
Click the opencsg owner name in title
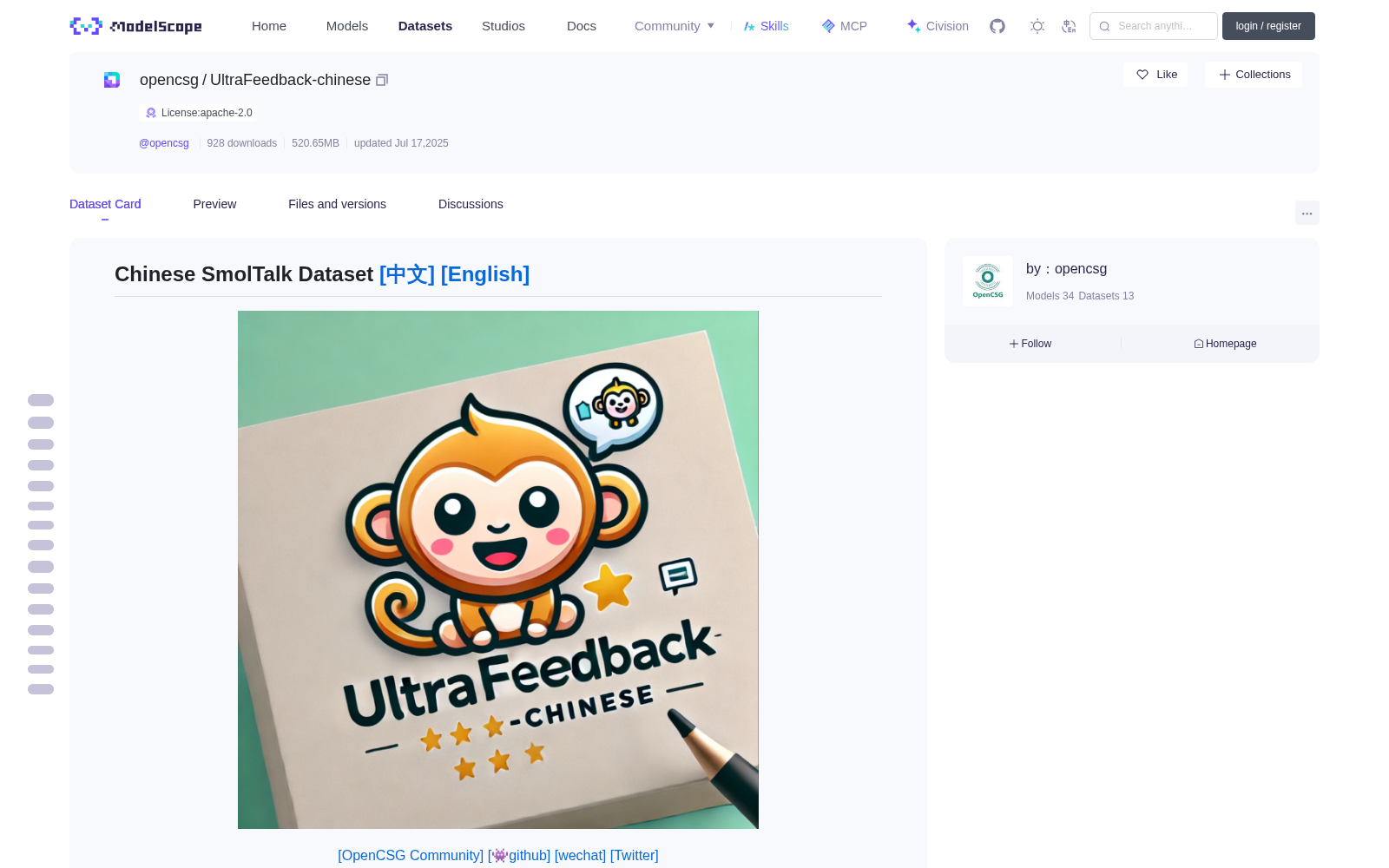pos(169,80)
